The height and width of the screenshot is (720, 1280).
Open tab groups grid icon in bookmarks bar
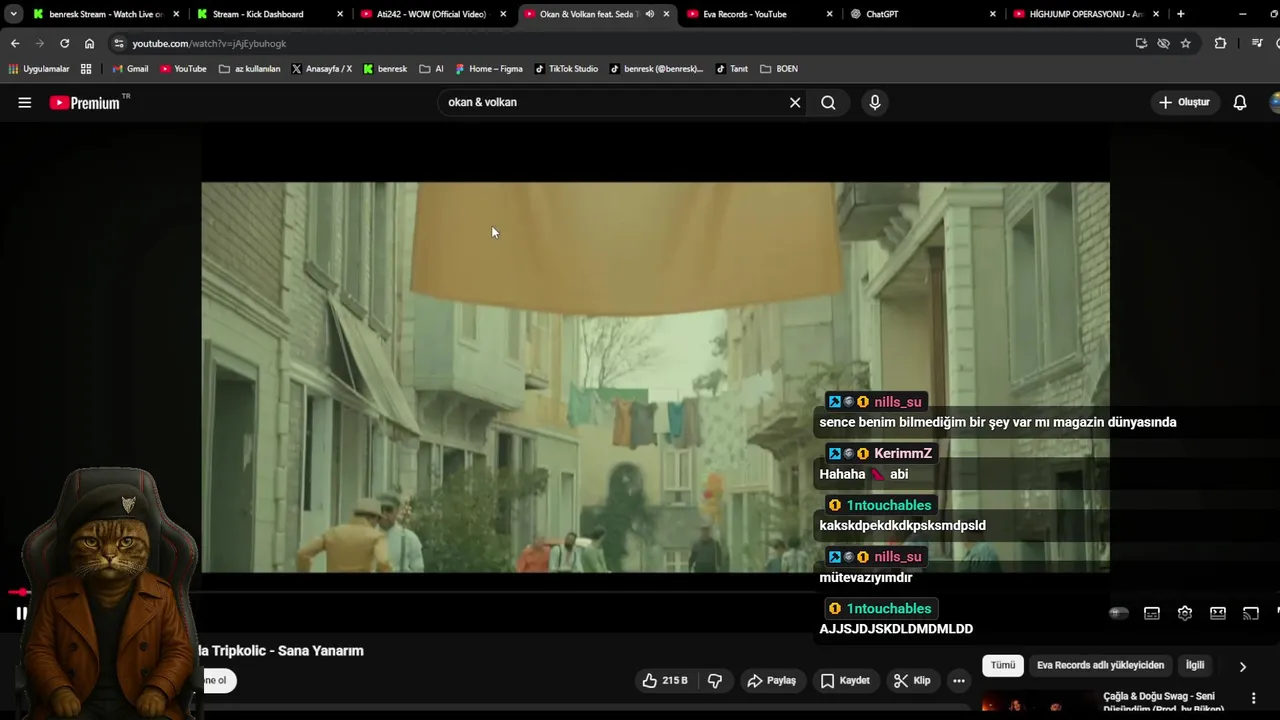point(86,69)
